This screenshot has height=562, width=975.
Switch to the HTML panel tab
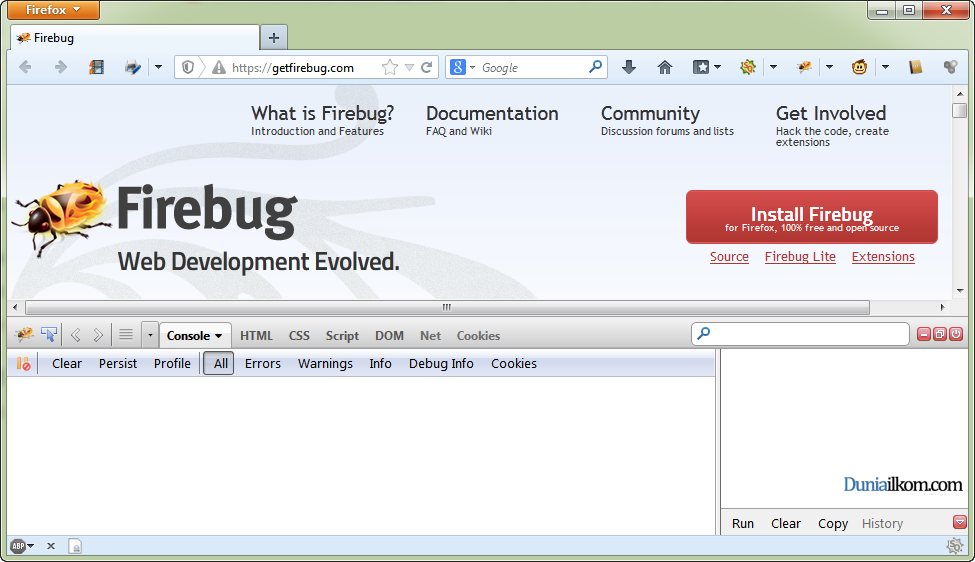pyautogui.click(x=256, y=336)
